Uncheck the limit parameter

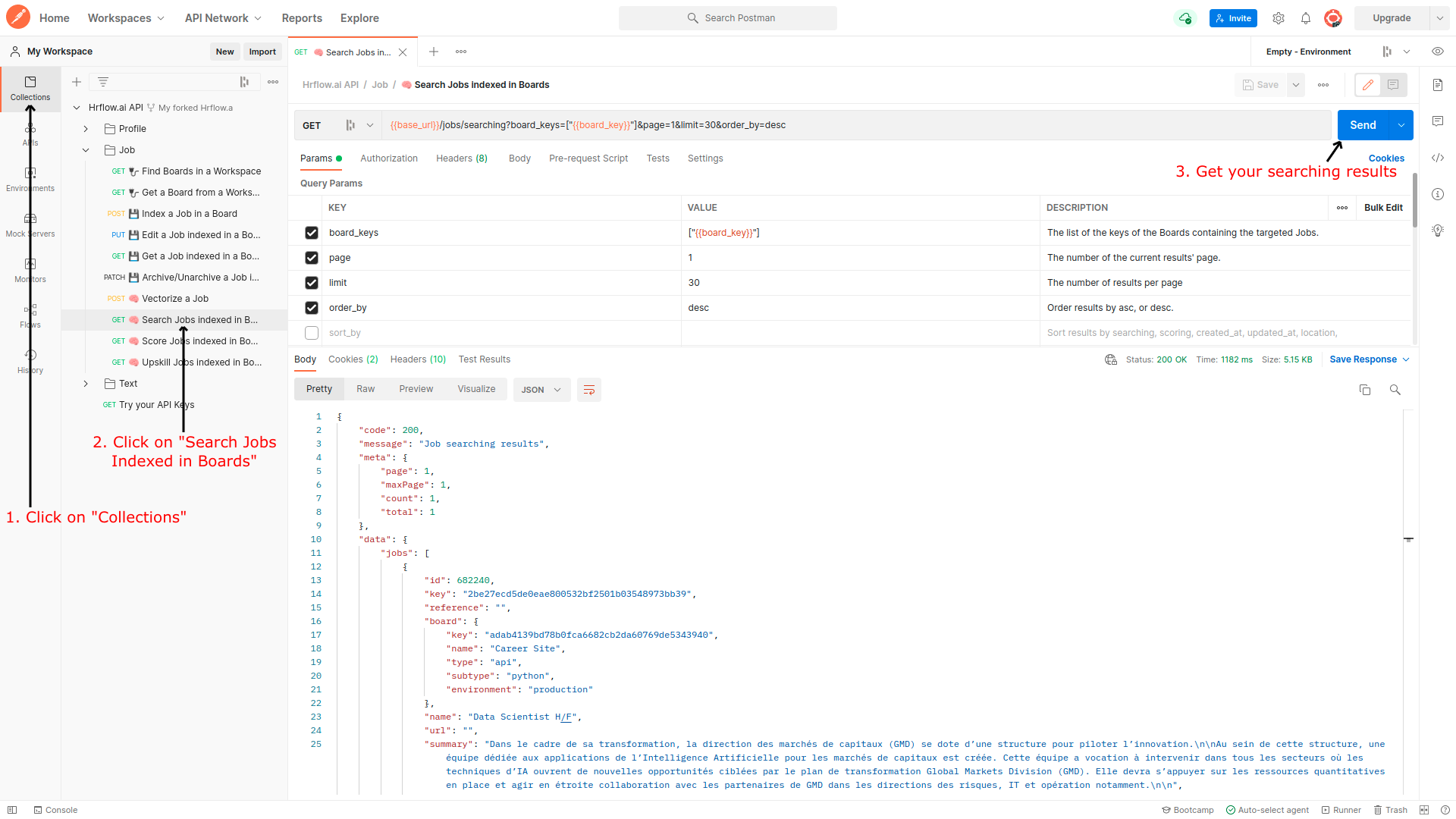point(312,283)
